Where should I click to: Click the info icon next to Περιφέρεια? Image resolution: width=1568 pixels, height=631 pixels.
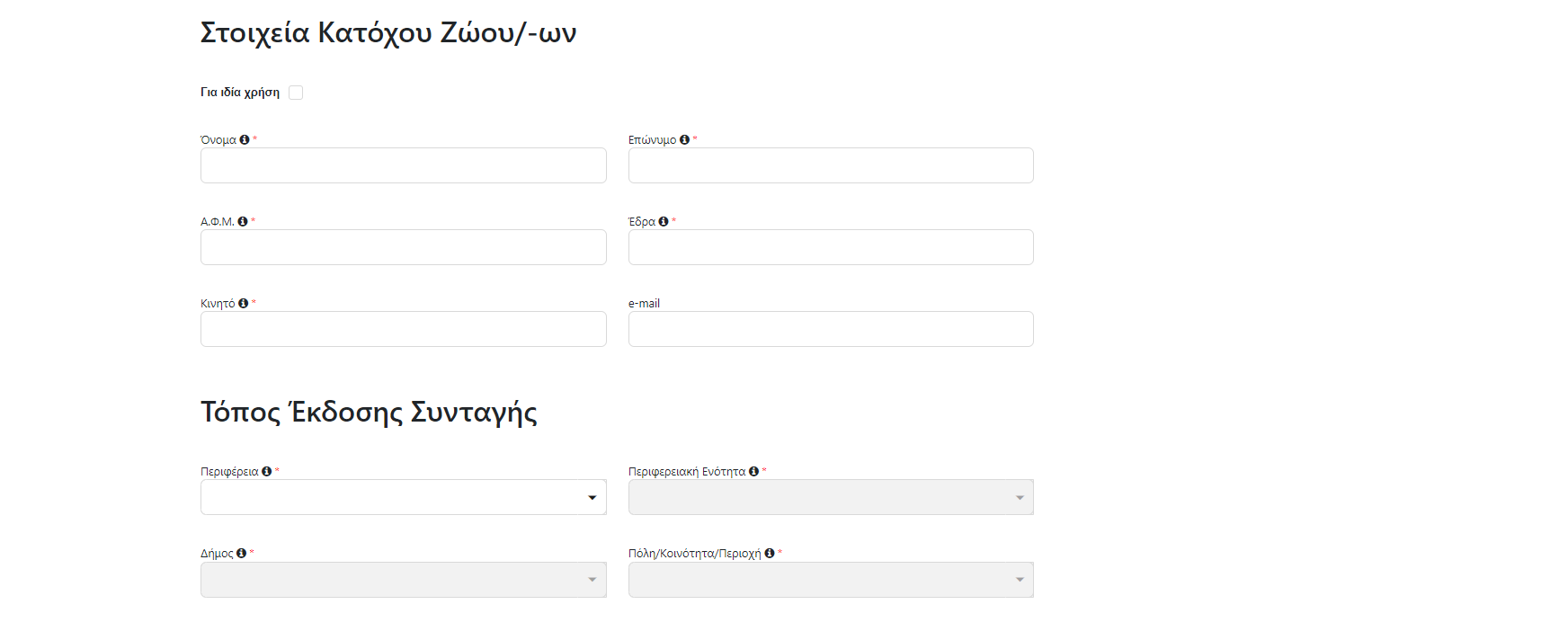(267, 471)
